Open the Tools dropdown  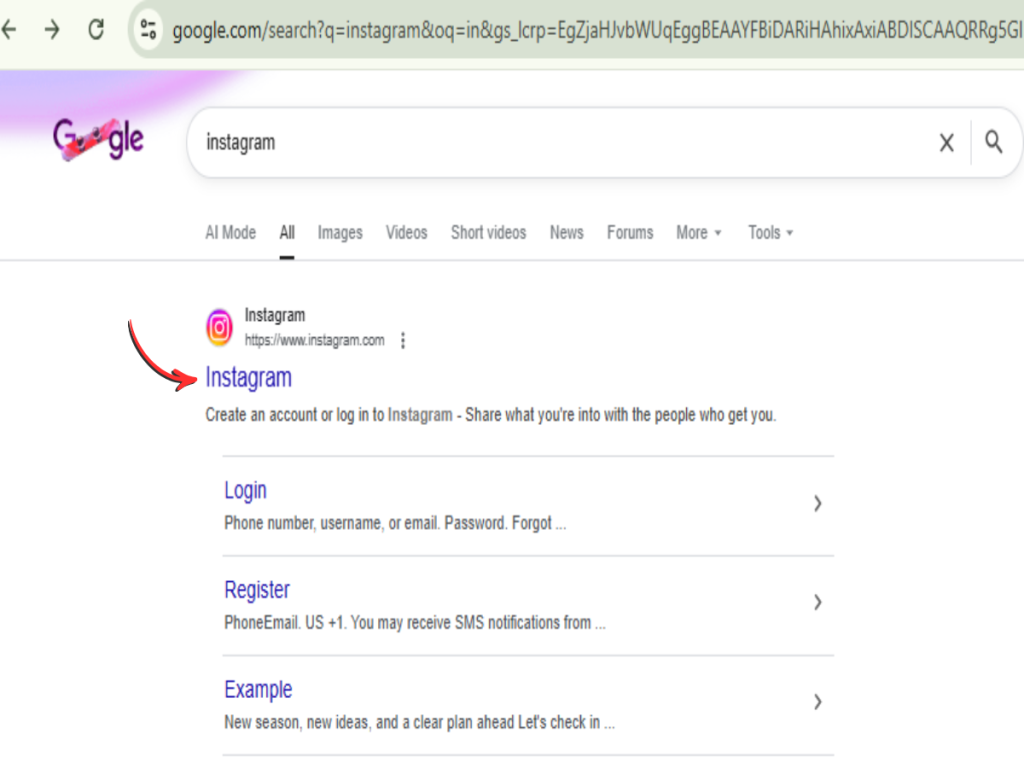point(770,232)
